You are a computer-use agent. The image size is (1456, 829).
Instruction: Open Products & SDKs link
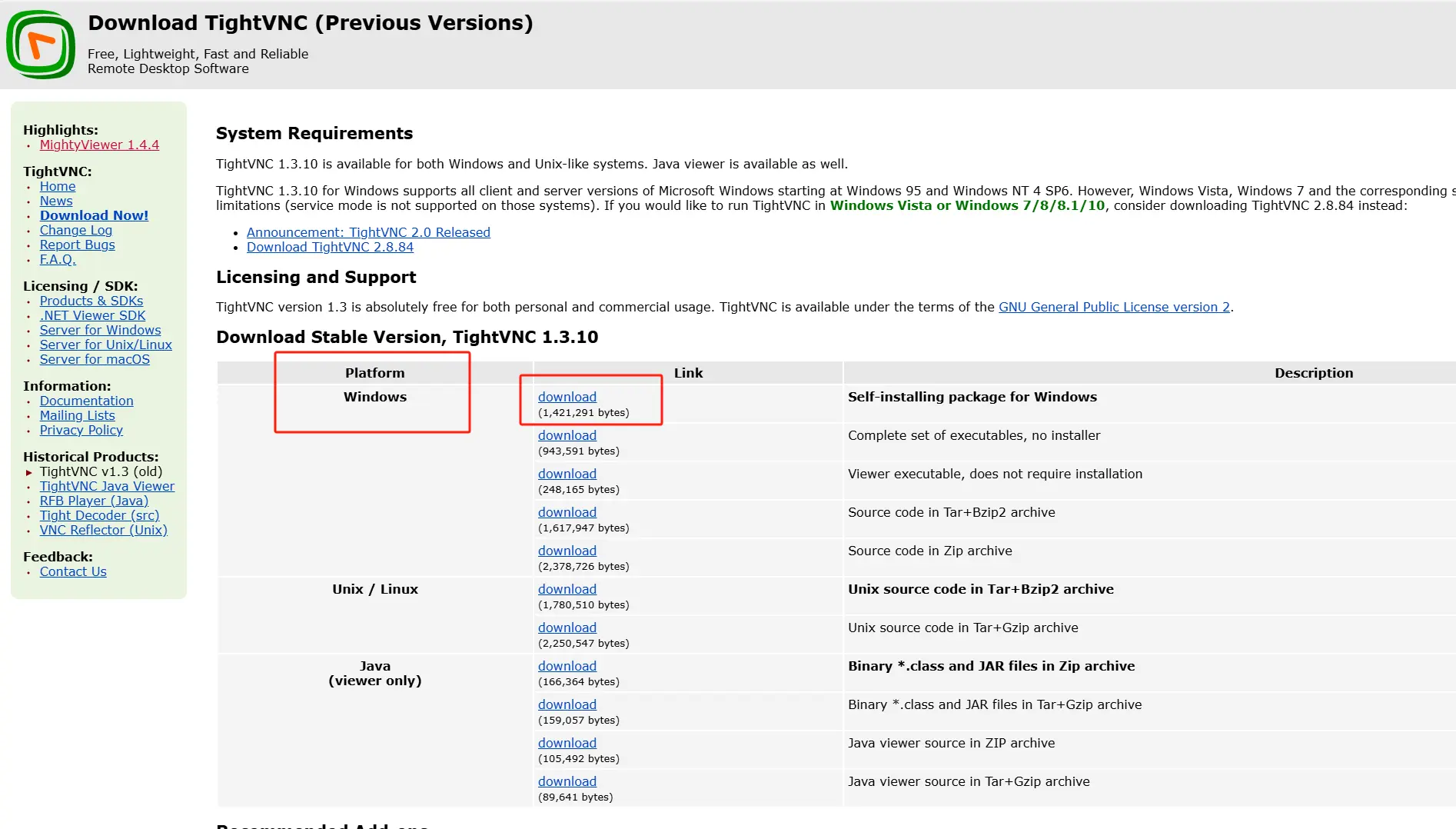[91, 301]
